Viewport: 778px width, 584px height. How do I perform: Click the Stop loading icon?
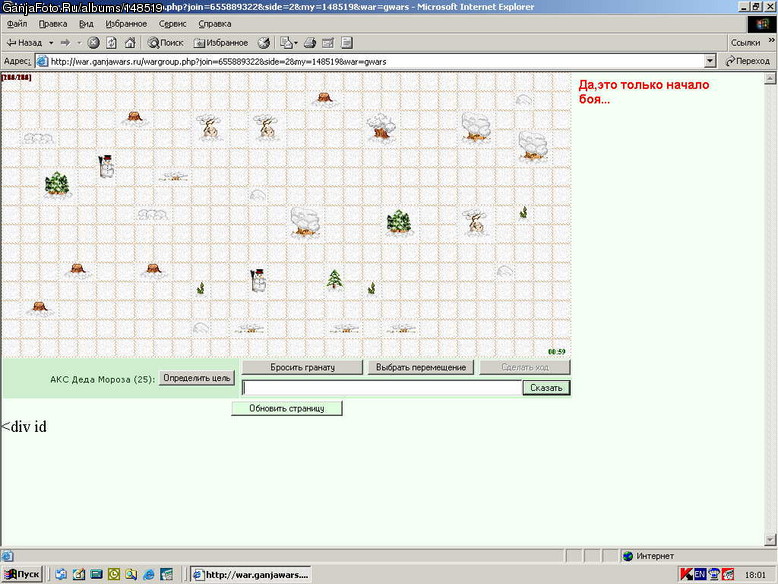point(93,43)
